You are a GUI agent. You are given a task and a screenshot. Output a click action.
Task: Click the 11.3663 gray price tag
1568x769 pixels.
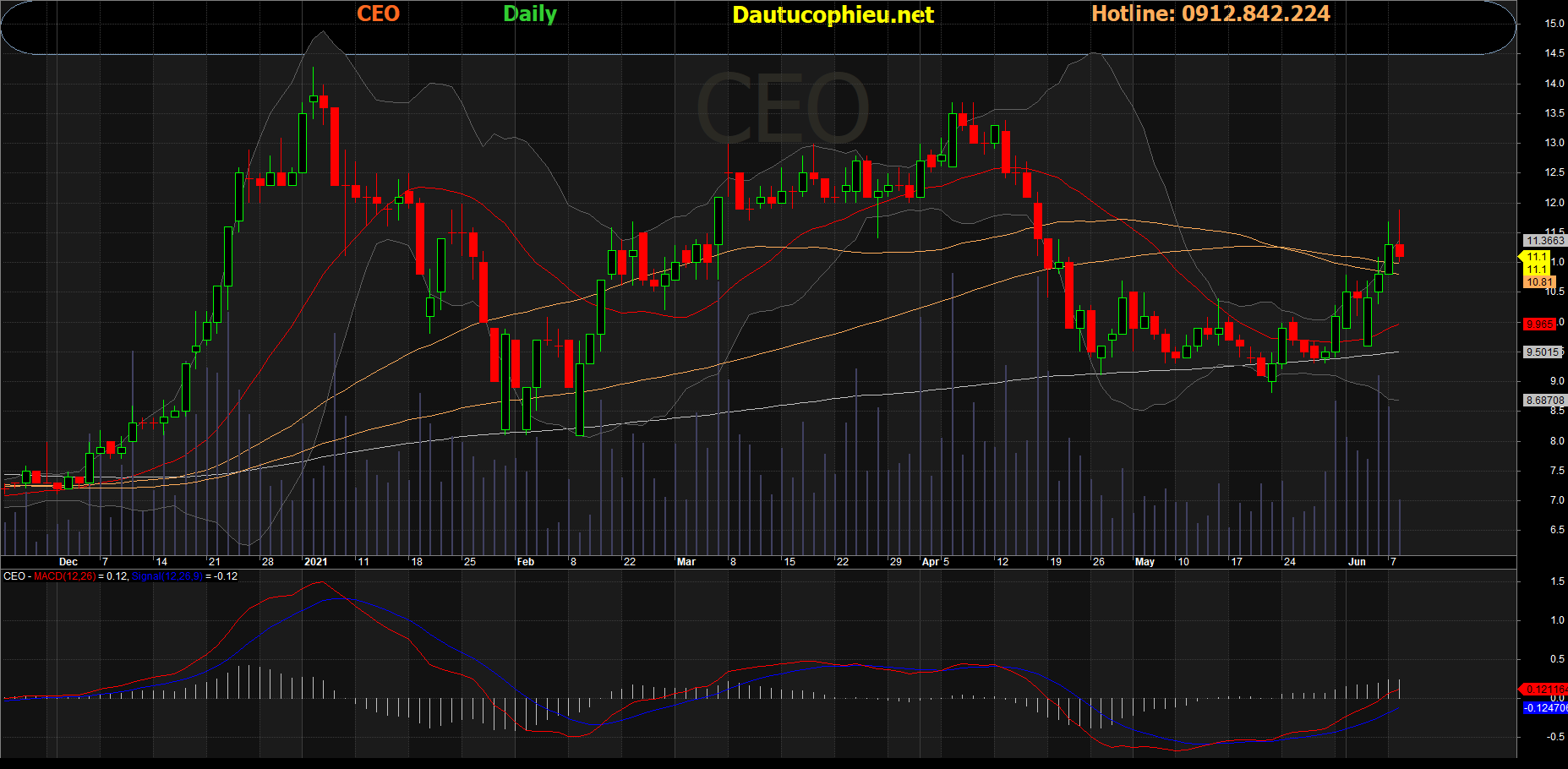click(x=1544, y=241)
